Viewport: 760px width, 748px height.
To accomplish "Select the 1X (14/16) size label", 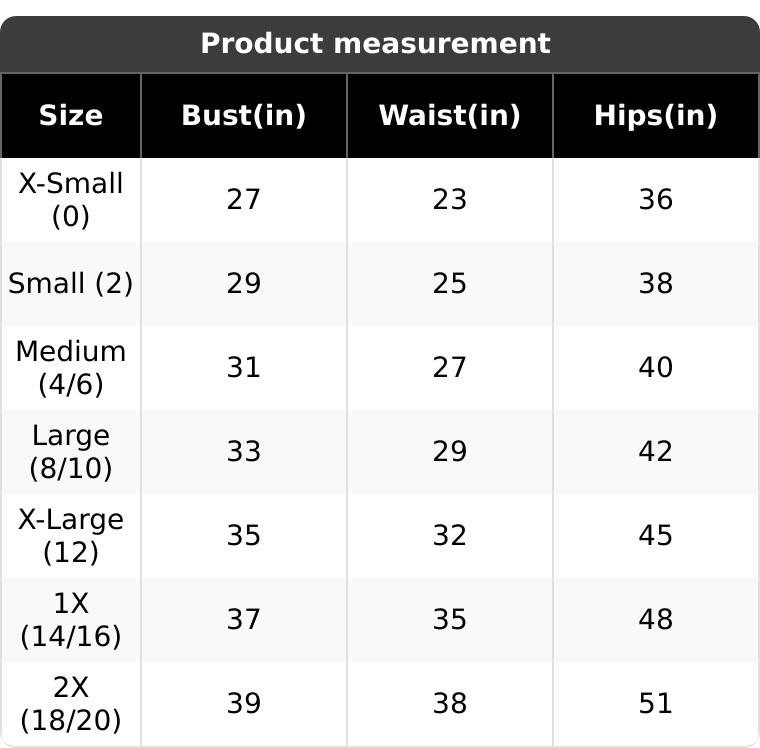I will point(71,620).
